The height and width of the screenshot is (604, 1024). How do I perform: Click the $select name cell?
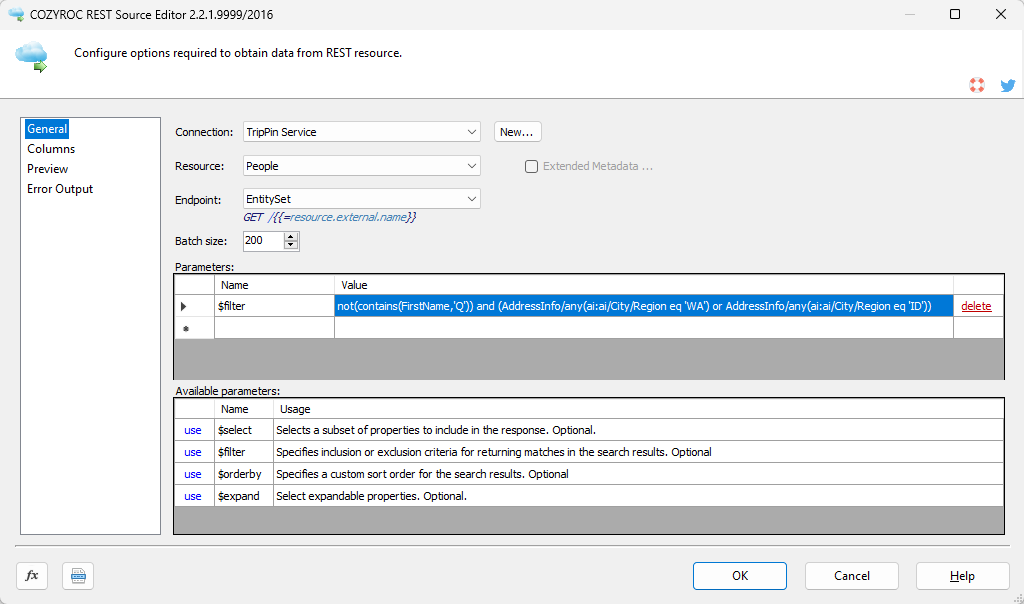(244, 430)
